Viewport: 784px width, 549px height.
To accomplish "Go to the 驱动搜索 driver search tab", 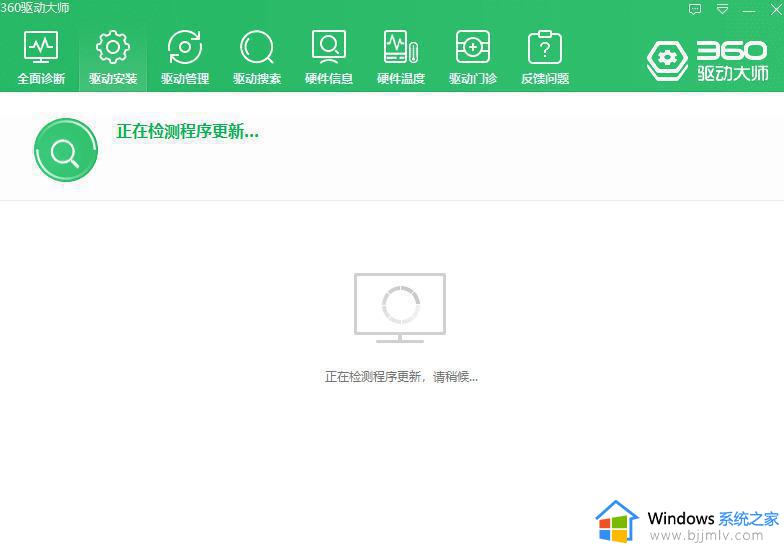I will pyautogui.click(x=257, y=57).
